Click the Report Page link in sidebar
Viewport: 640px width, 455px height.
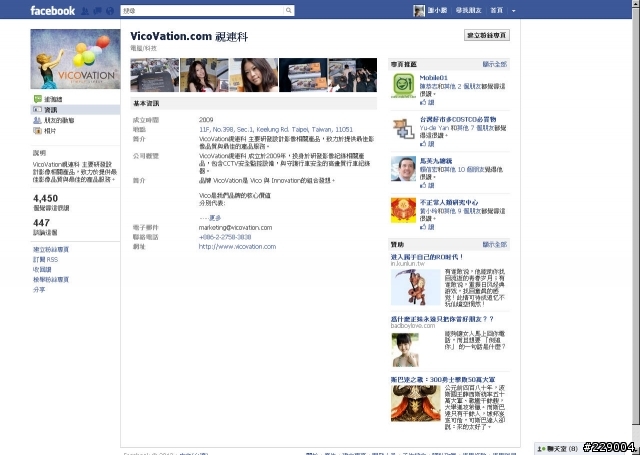(x=51, y=280)
